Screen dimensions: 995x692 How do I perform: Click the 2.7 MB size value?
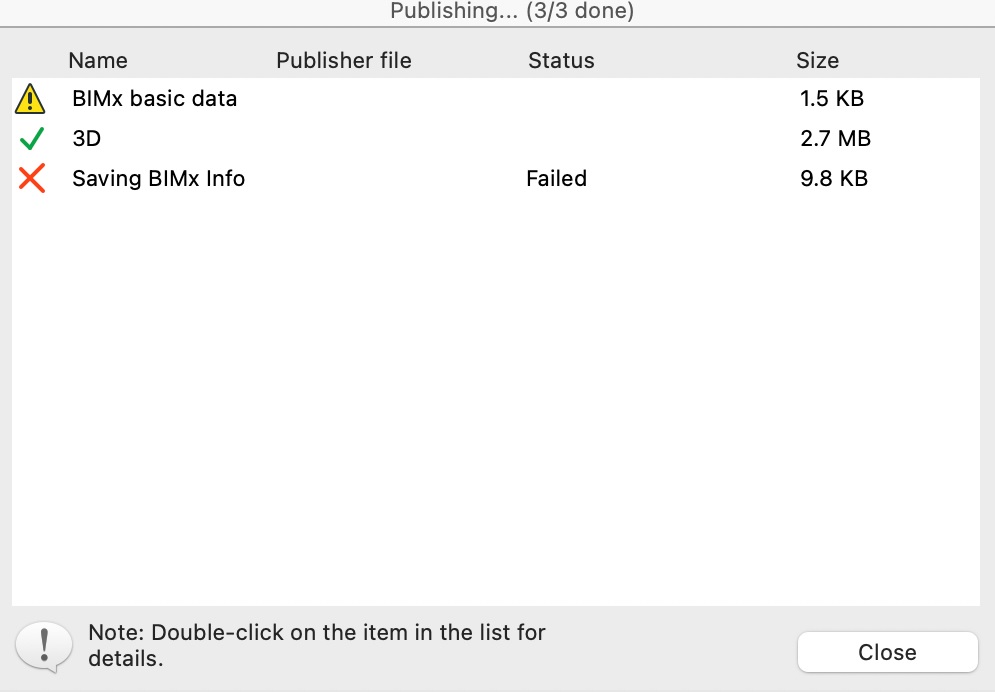[835, 138]
